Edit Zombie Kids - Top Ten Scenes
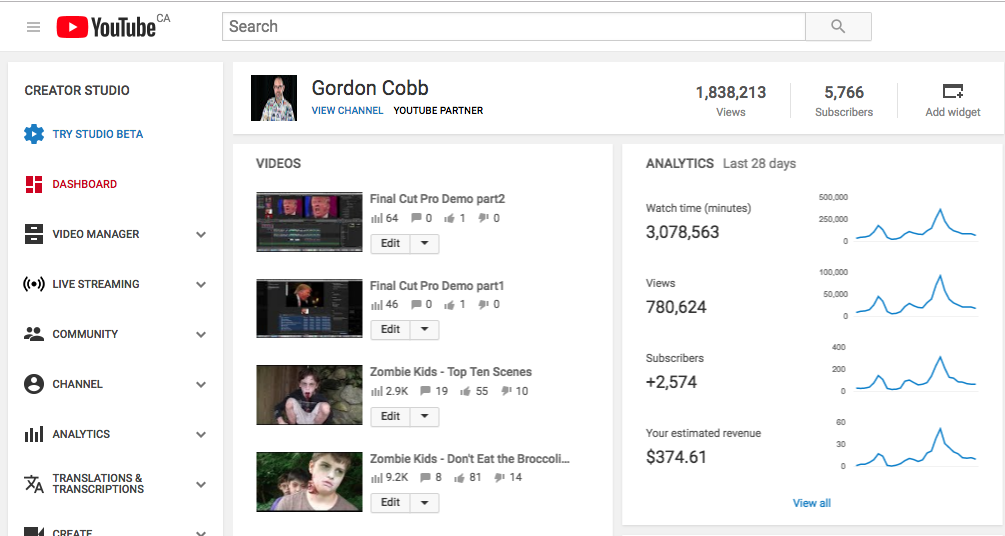The width and height of the screenshot is (1005, 536). (x=390, y=417)
